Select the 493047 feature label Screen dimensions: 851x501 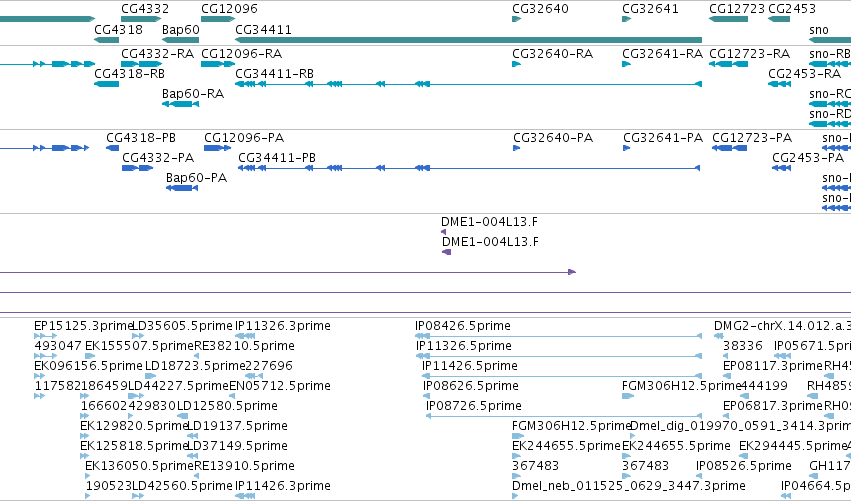58,346
